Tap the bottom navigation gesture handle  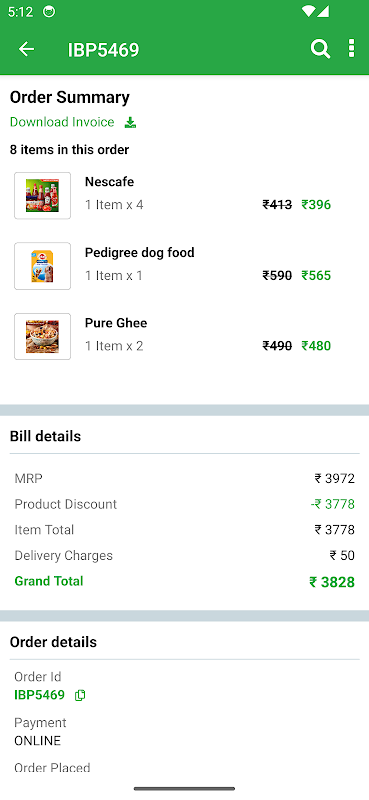point(184,789)
